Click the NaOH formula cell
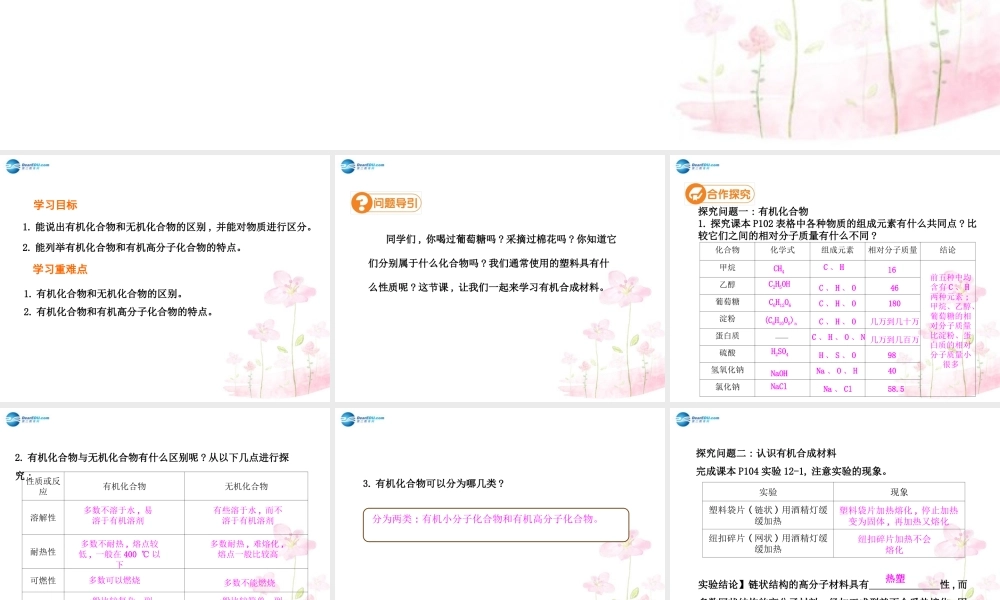Screen dimensions: 1000x600 coord(779,373)
